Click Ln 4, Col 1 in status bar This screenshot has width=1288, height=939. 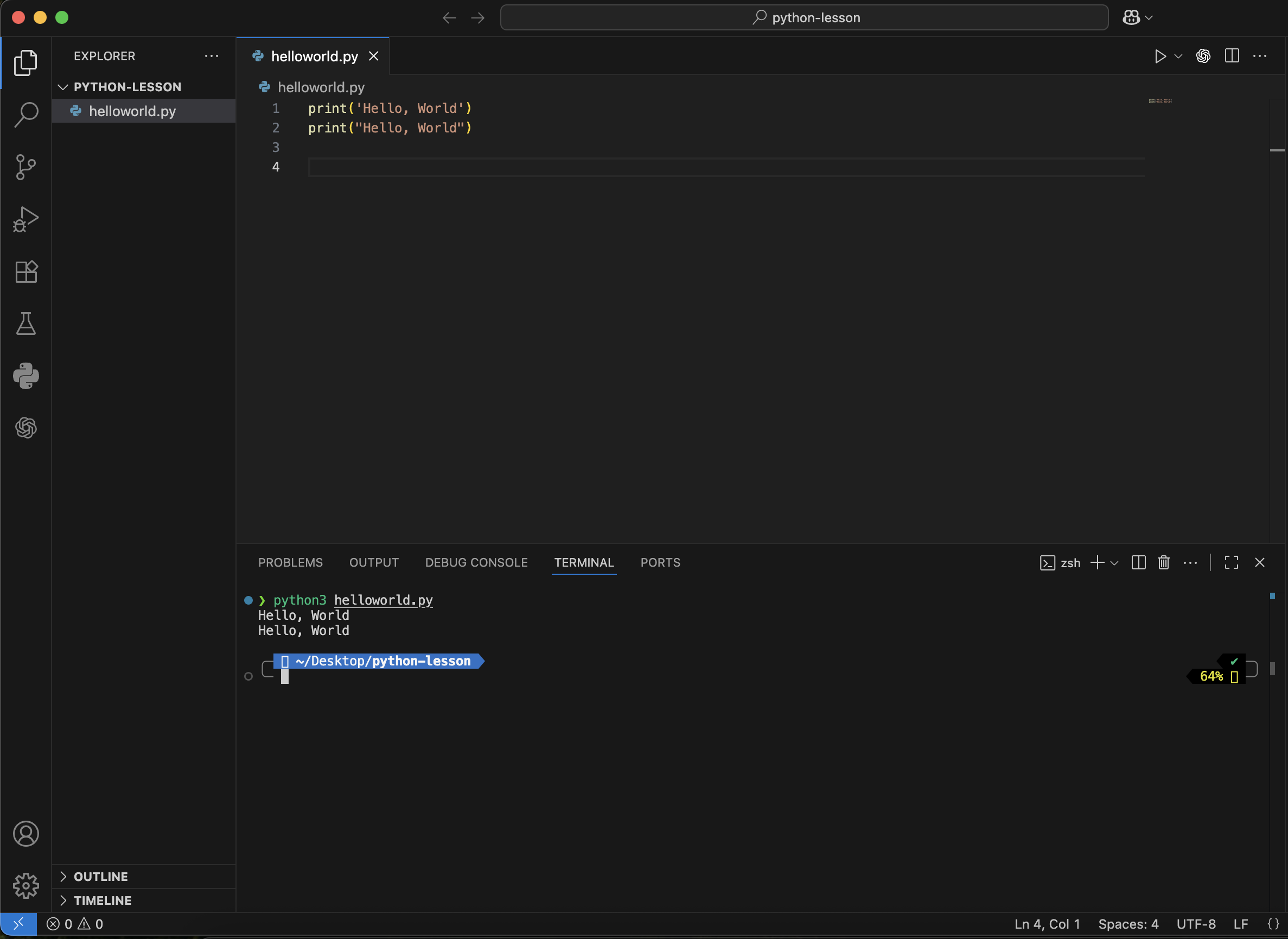1047,924
